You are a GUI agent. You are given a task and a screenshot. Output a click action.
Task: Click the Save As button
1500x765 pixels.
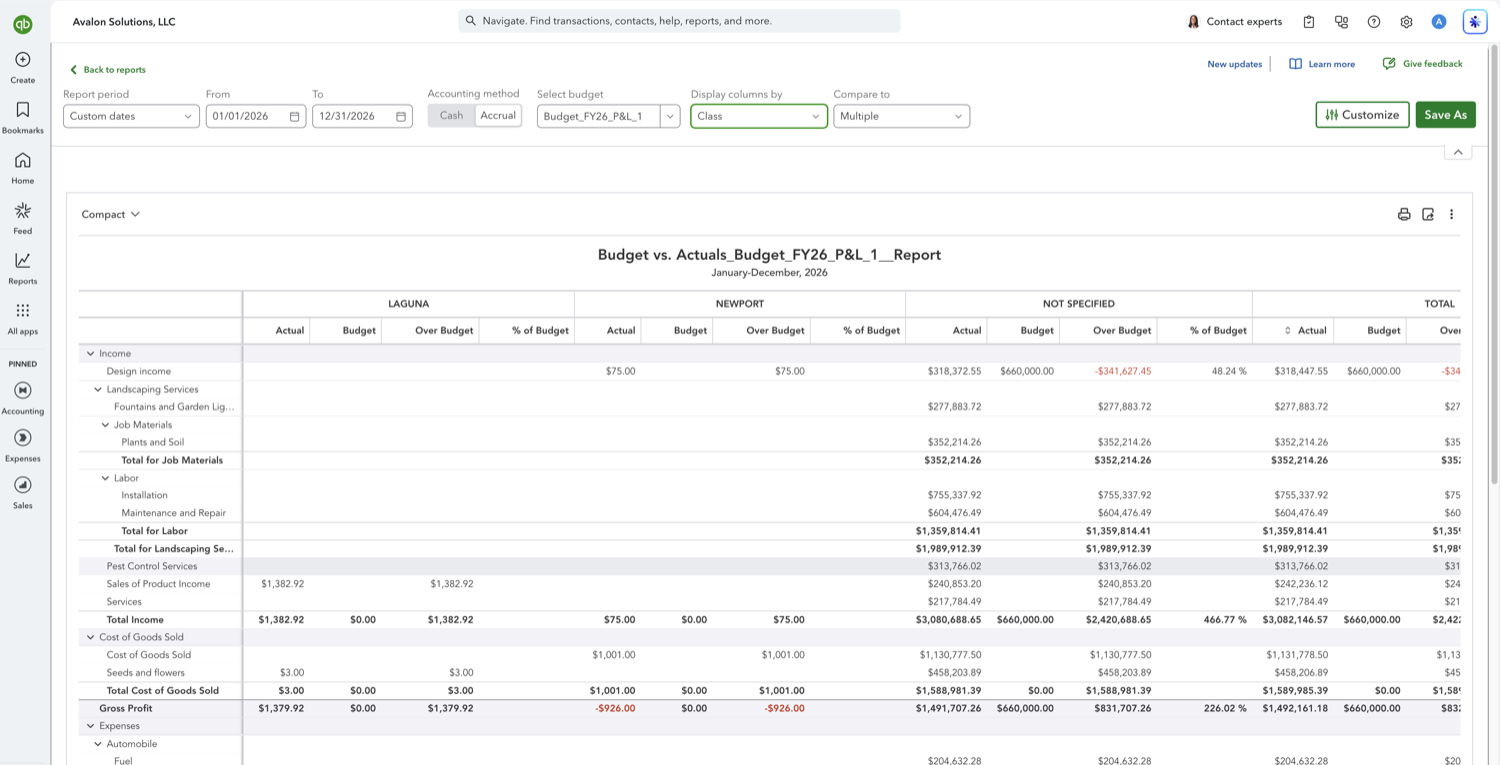pyautogui.click(x=1445, y=115)
